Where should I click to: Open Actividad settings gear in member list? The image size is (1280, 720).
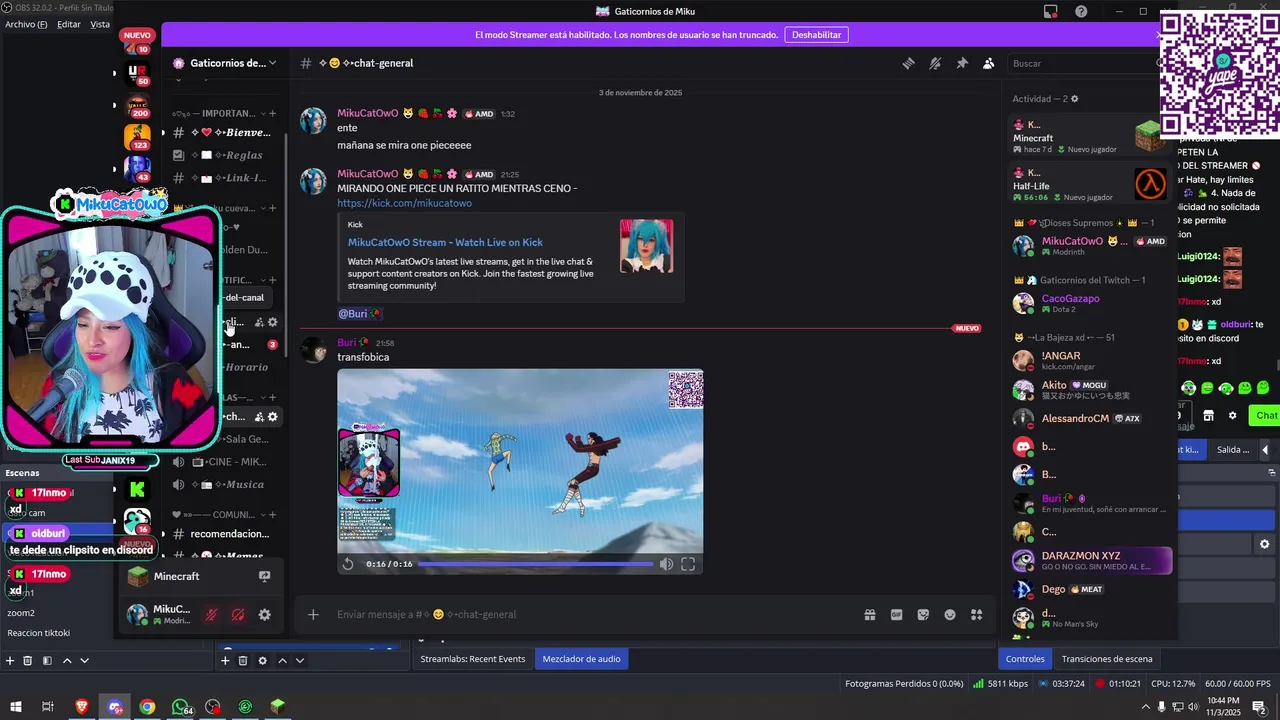pyautogui.click(x=1075, y=99)
